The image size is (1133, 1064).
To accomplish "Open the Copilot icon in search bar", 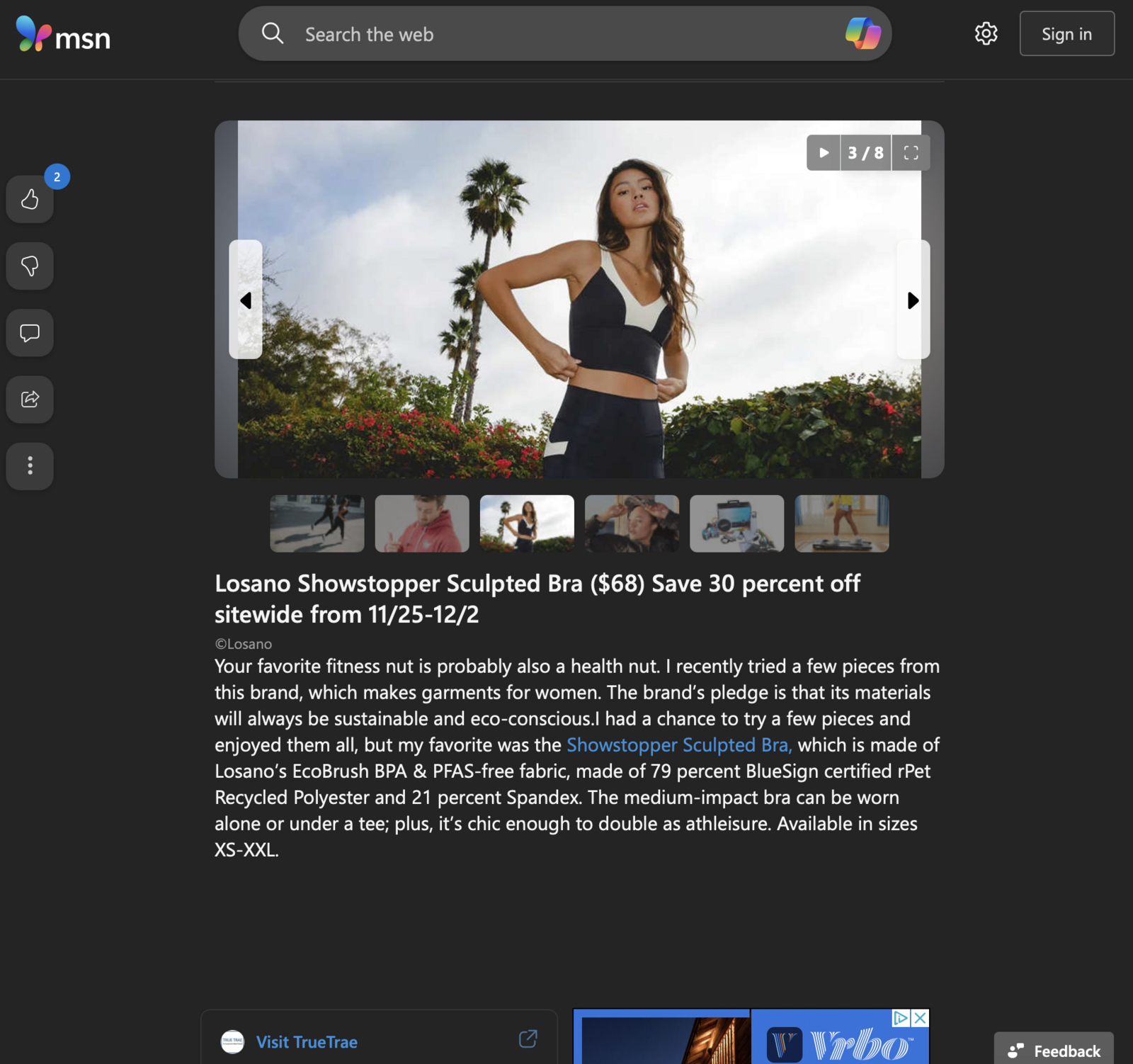I will [x=862, y=33].
